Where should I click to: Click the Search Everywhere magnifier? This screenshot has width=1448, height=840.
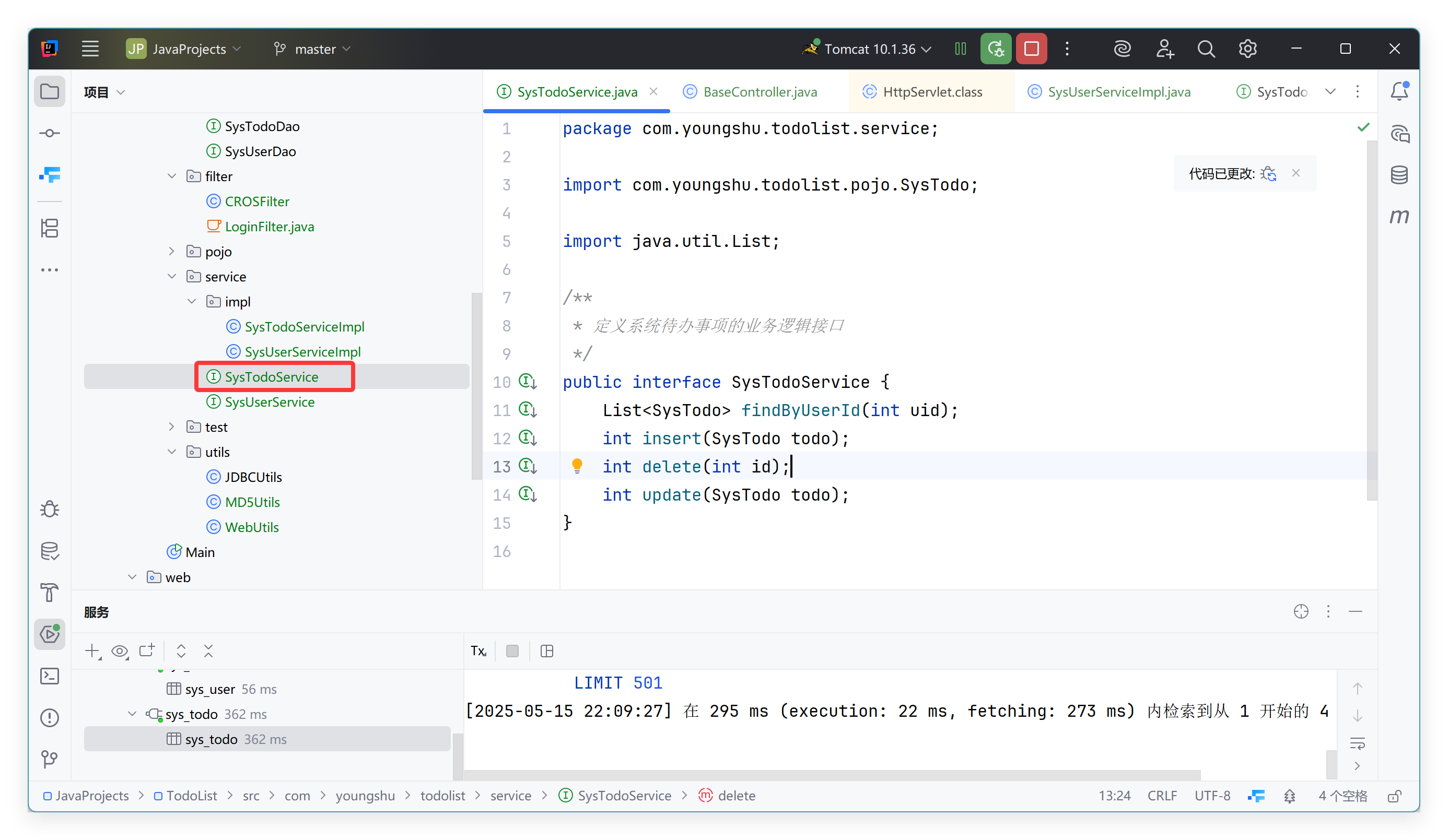pos(1206,49)
